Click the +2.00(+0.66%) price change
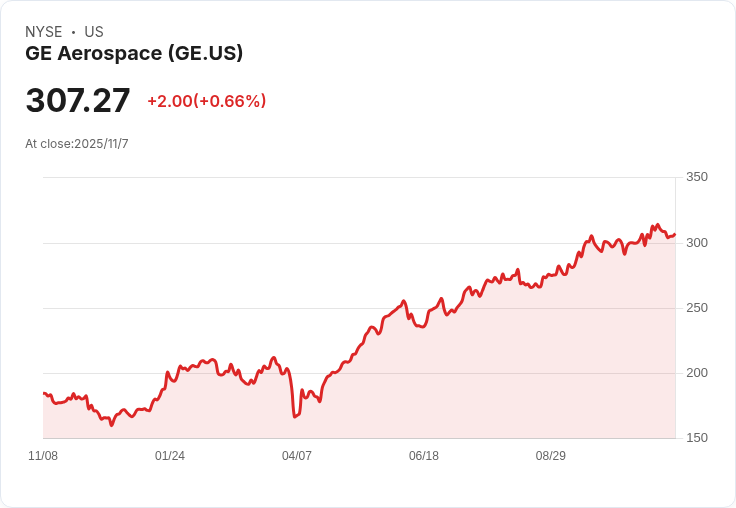 coord(207,101)
